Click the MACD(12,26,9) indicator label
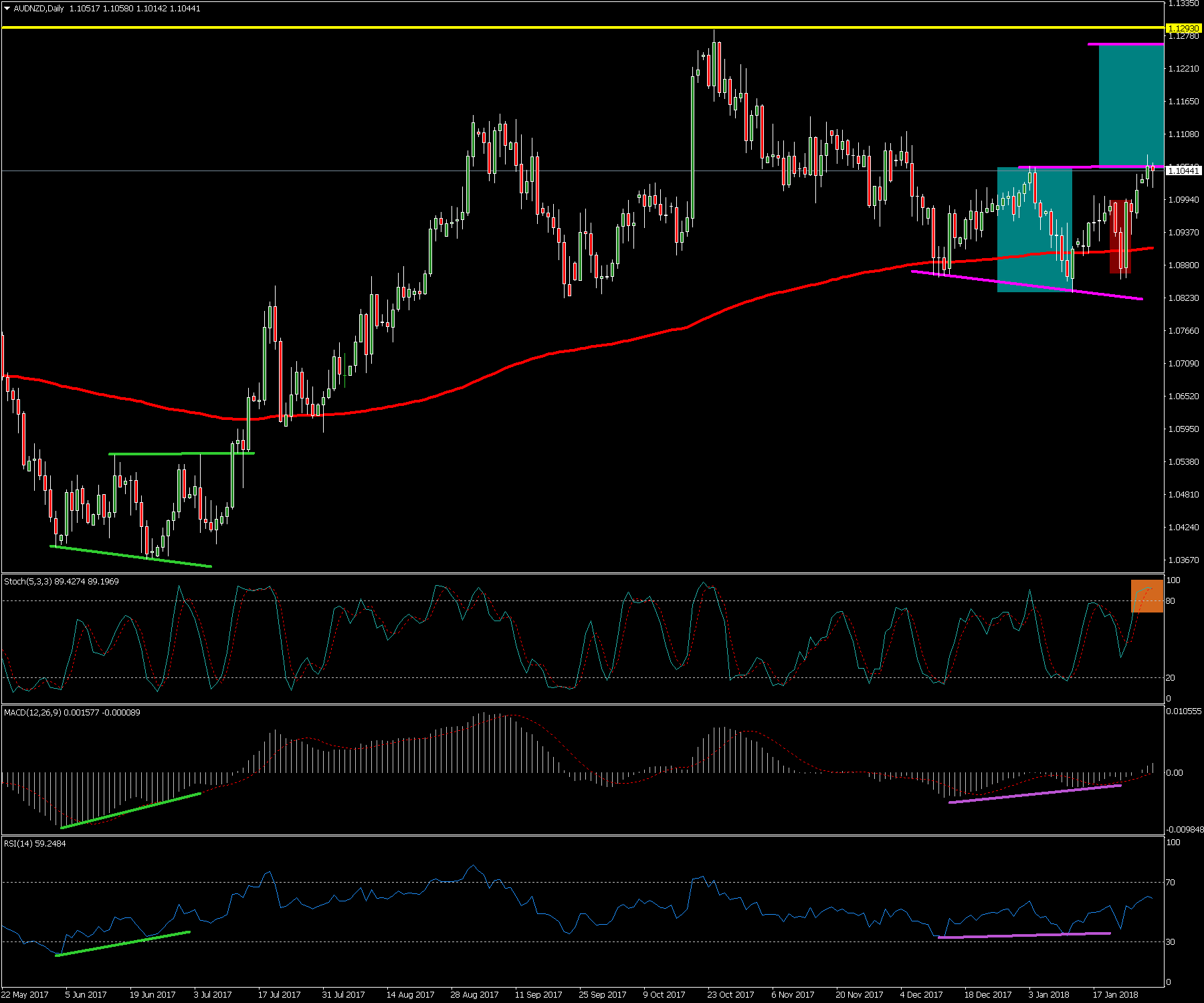This screenshot has width=1204, height=1003. point(72,713)
